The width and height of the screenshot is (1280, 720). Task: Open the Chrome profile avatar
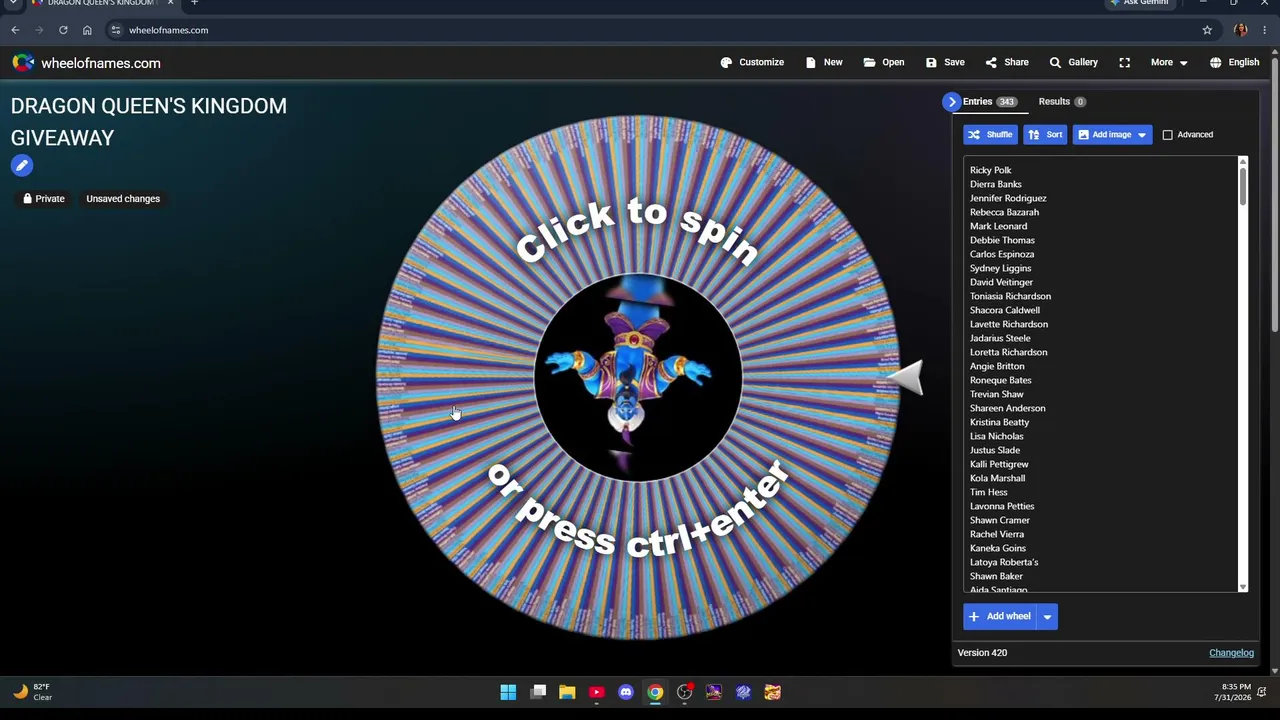pyautogui.click(x=1240, y=30)
